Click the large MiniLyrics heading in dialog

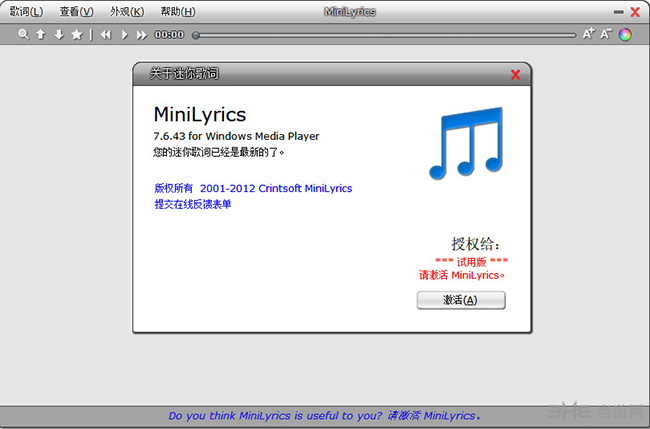[200, 115]
